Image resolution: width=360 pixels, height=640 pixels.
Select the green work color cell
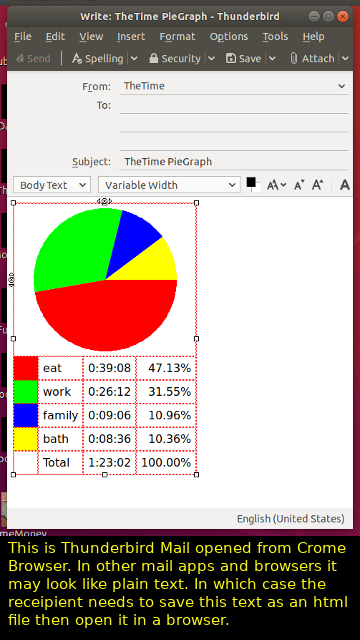(x=26, y=392)
